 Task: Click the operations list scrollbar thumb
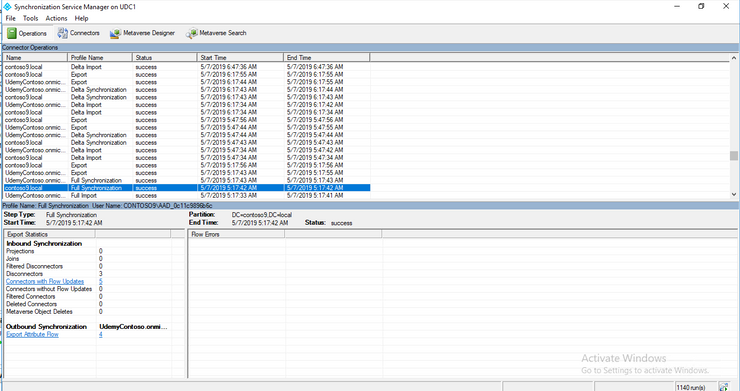point(734,156)
